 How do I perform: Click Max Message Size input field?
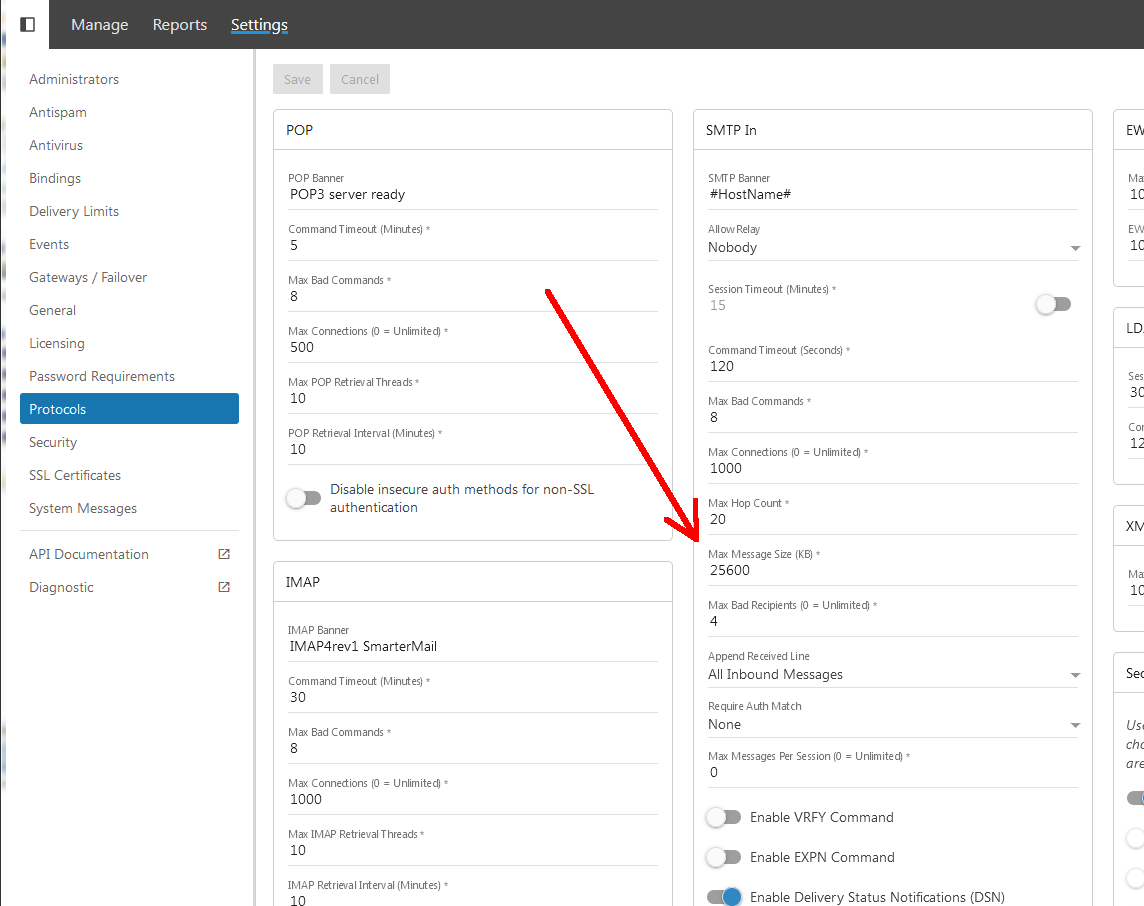pos(892,570)
